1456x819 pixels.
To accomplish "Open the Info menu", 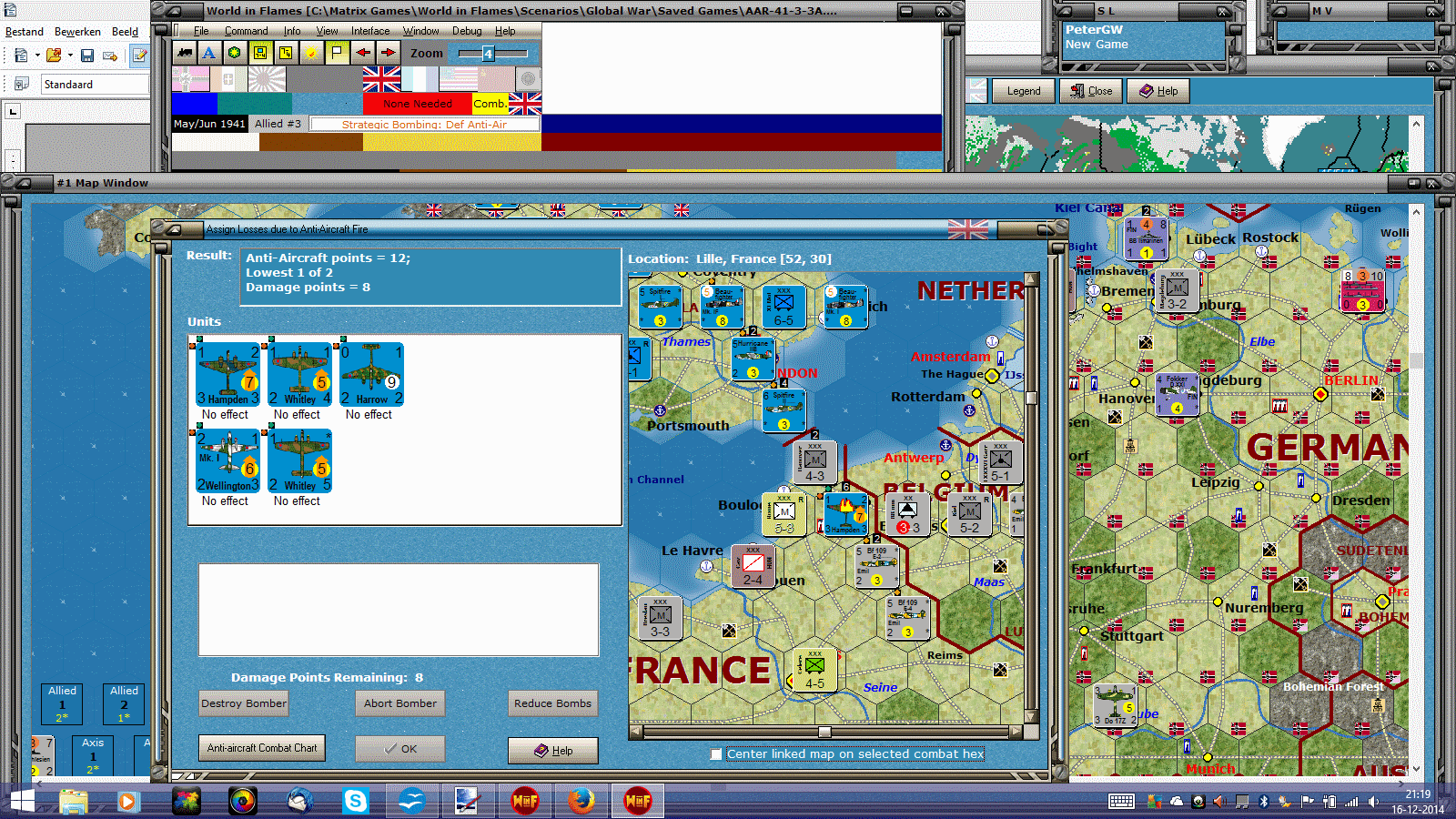I will pyautogui.click(x=291, y=31).
